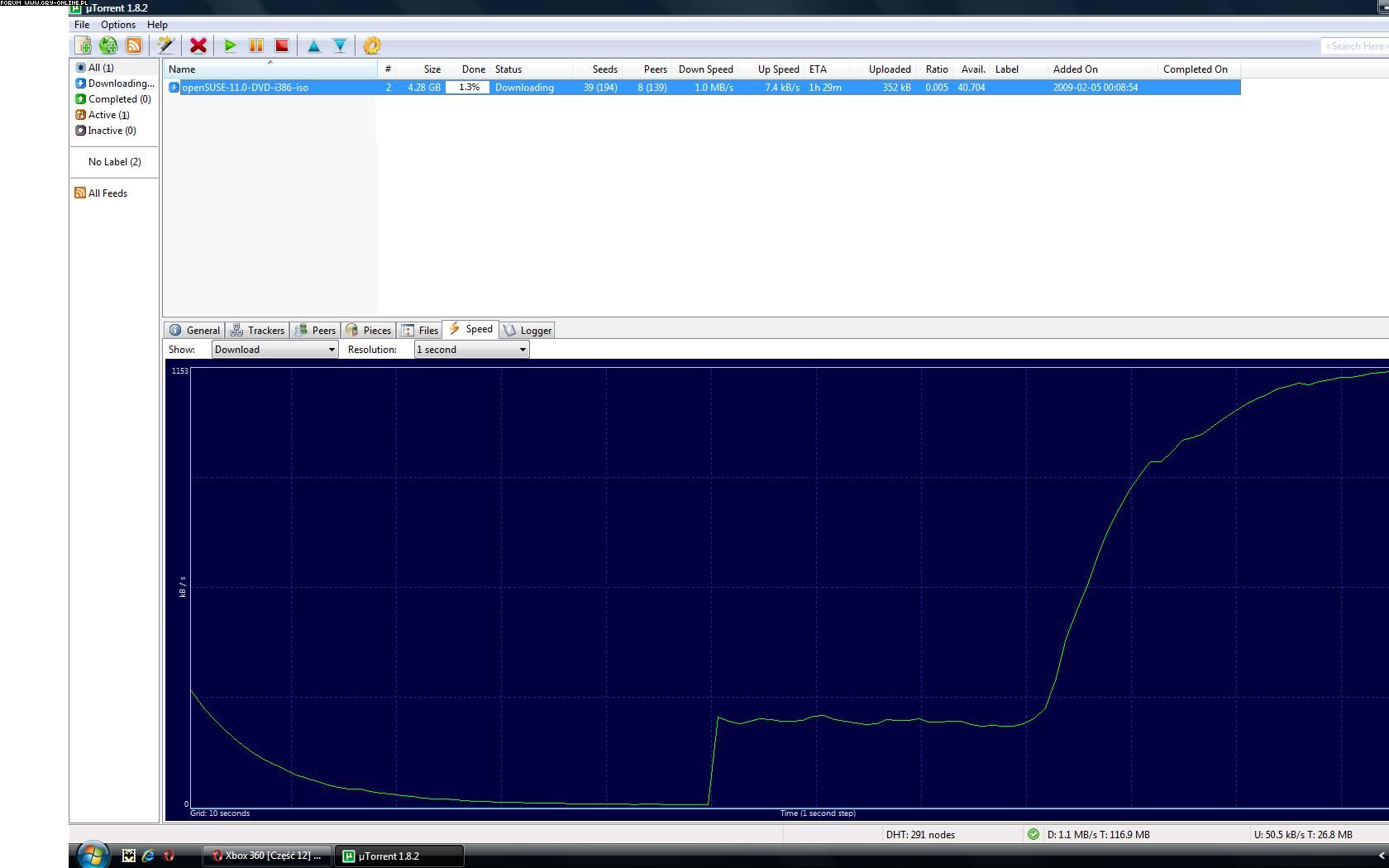Open the Options menu

tap(118, 25)
